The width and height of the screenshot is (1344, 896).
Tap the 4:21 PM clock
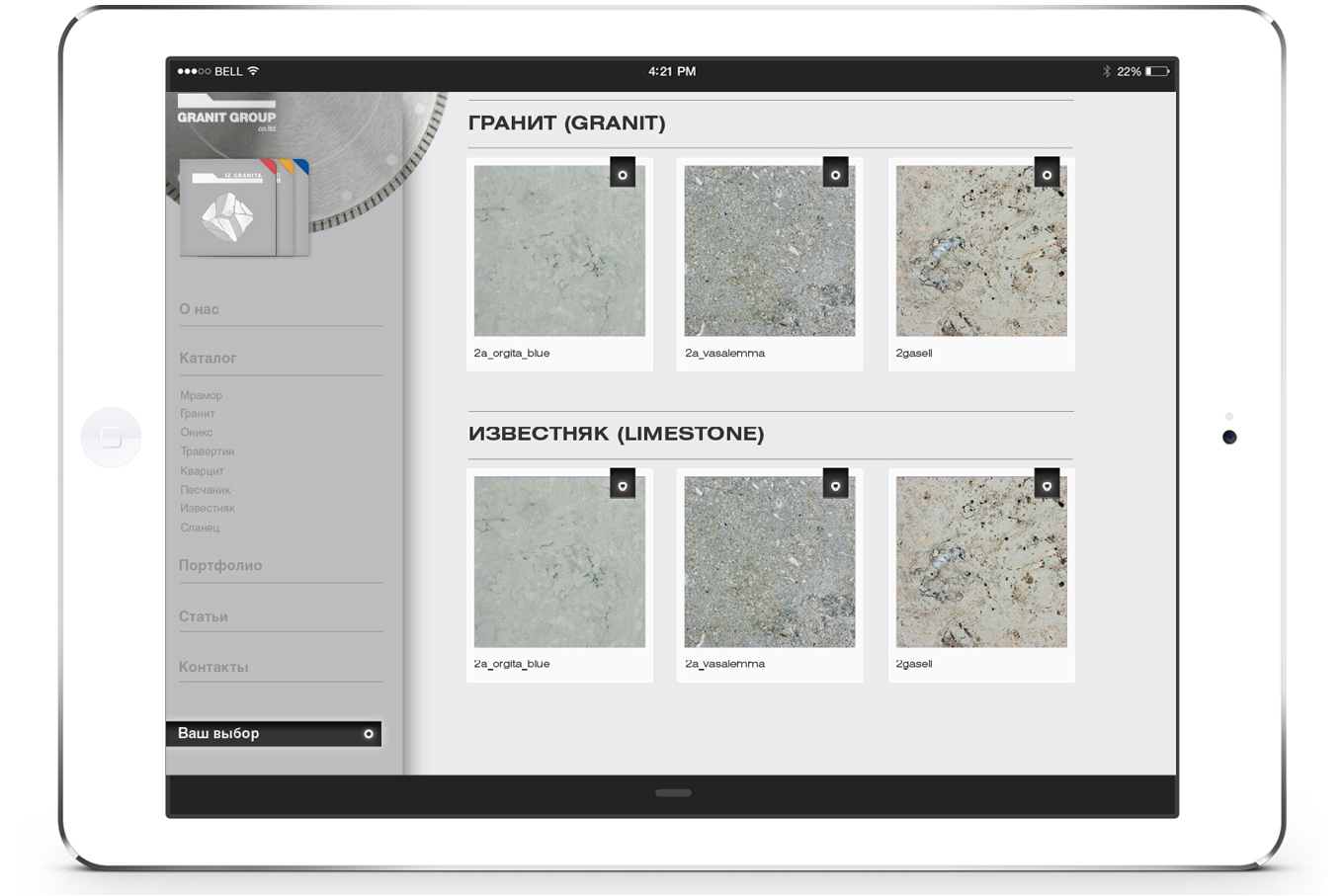pos(672,71)
